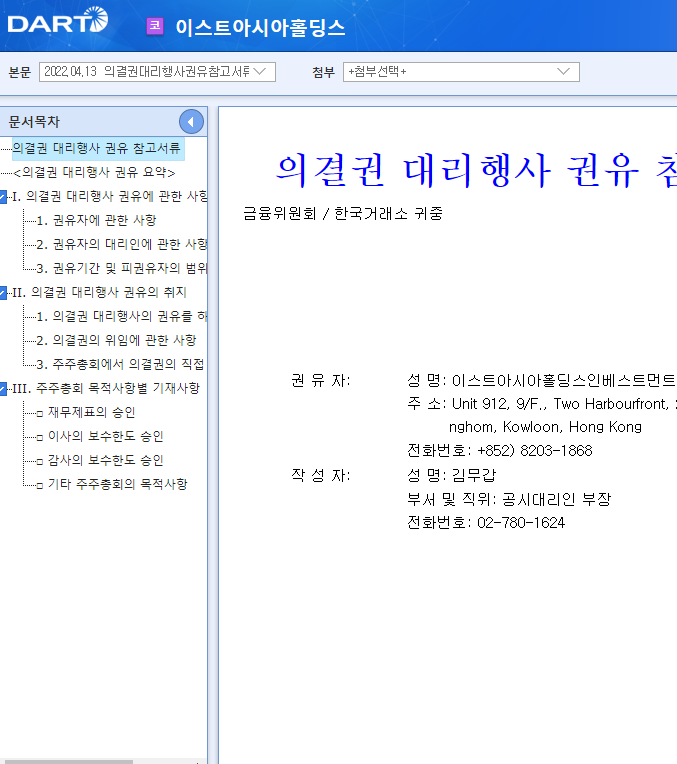This screenshot has width=677, height=764.
Task: Click the phone number +852) 8203-1868
Action: [x=535, y=451]
